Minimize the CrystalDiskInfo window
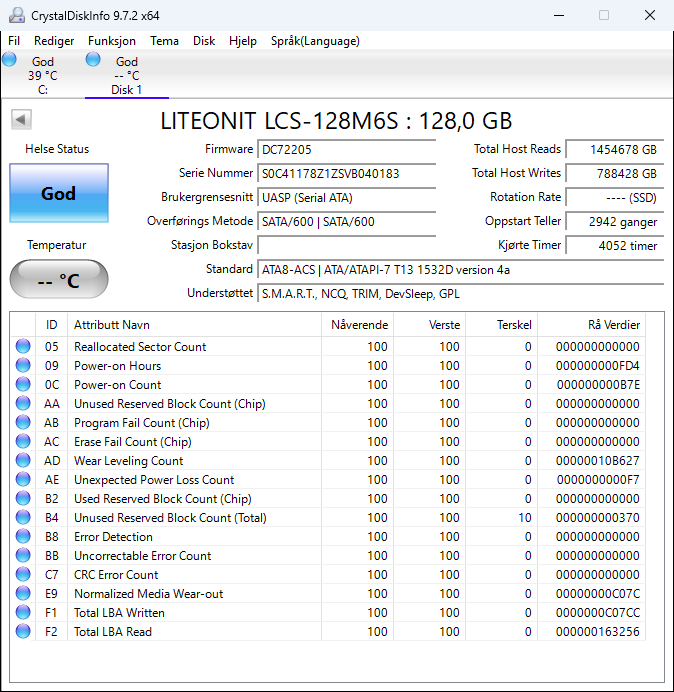Viewport: 674px width, 692px height. click(559, 15)
